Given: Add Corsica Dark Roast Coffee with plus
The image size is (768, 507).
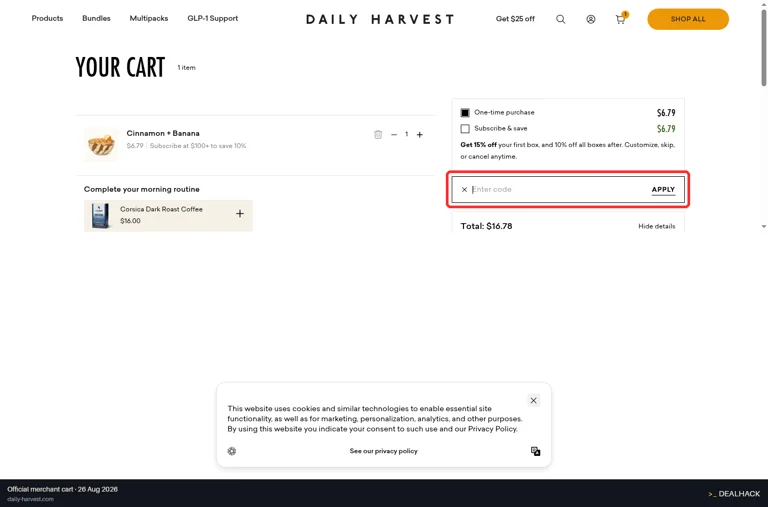Looking at the screenshot, I should click(240, 214).
